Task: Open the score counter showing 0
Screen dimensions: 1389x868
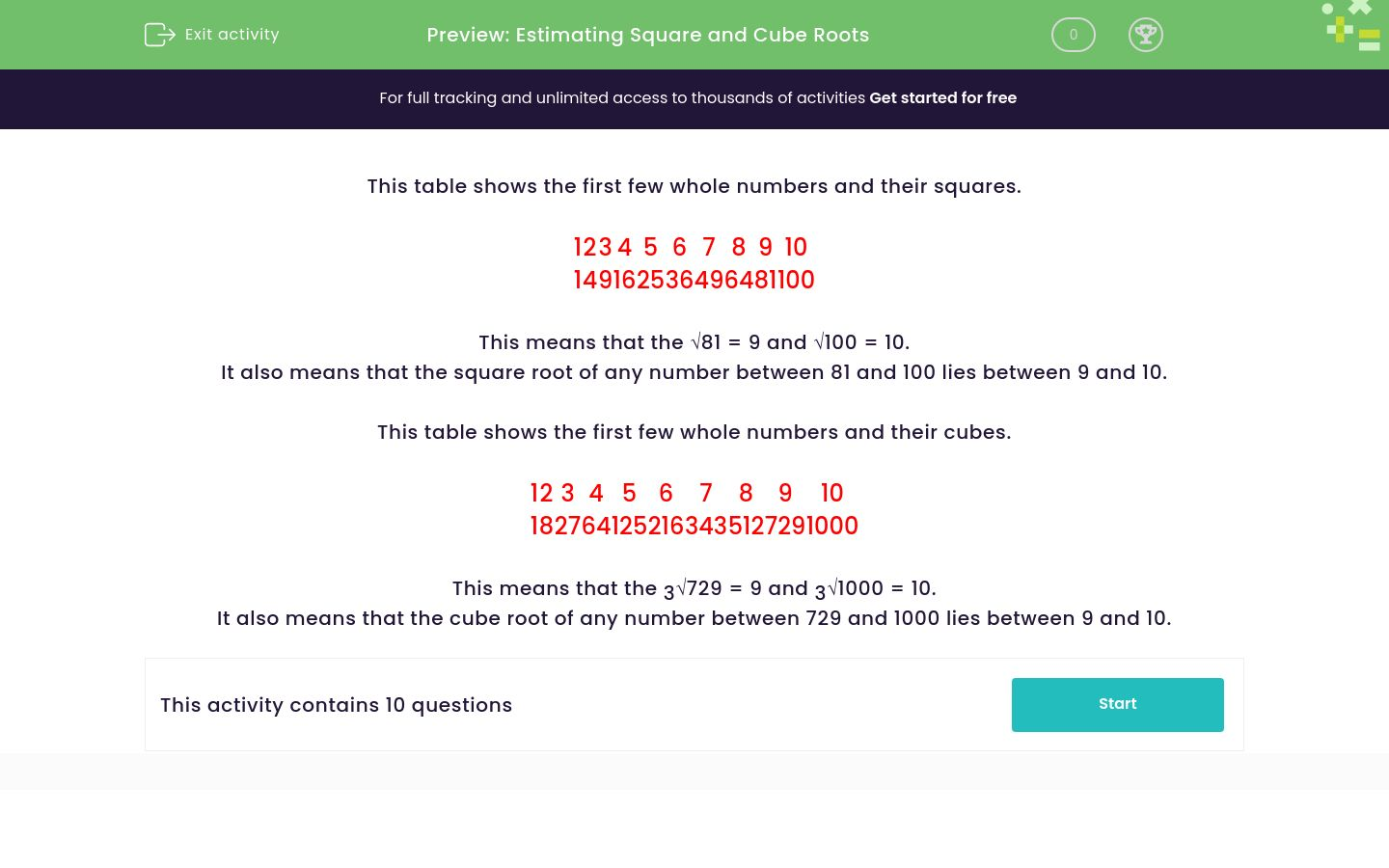Action: pos(1073,34)
